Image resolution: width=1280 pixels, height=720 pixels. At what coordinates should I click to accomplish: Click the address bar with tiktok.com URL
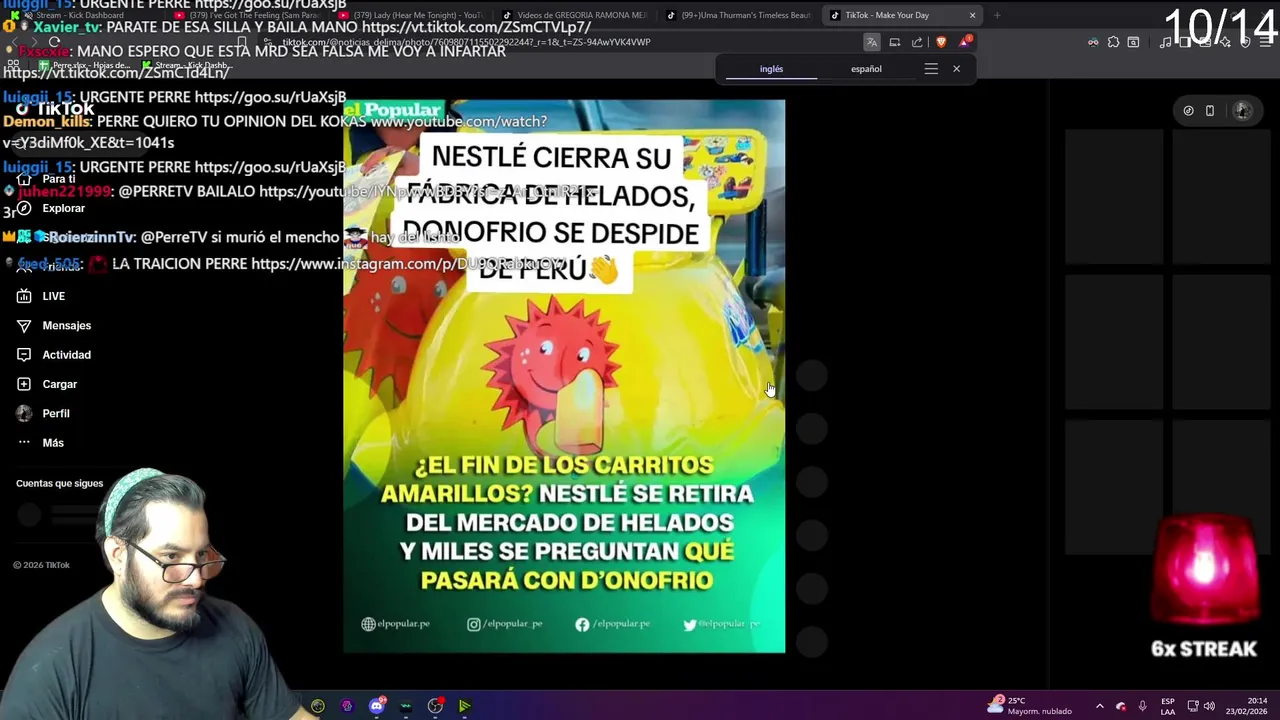pos(560,42)
